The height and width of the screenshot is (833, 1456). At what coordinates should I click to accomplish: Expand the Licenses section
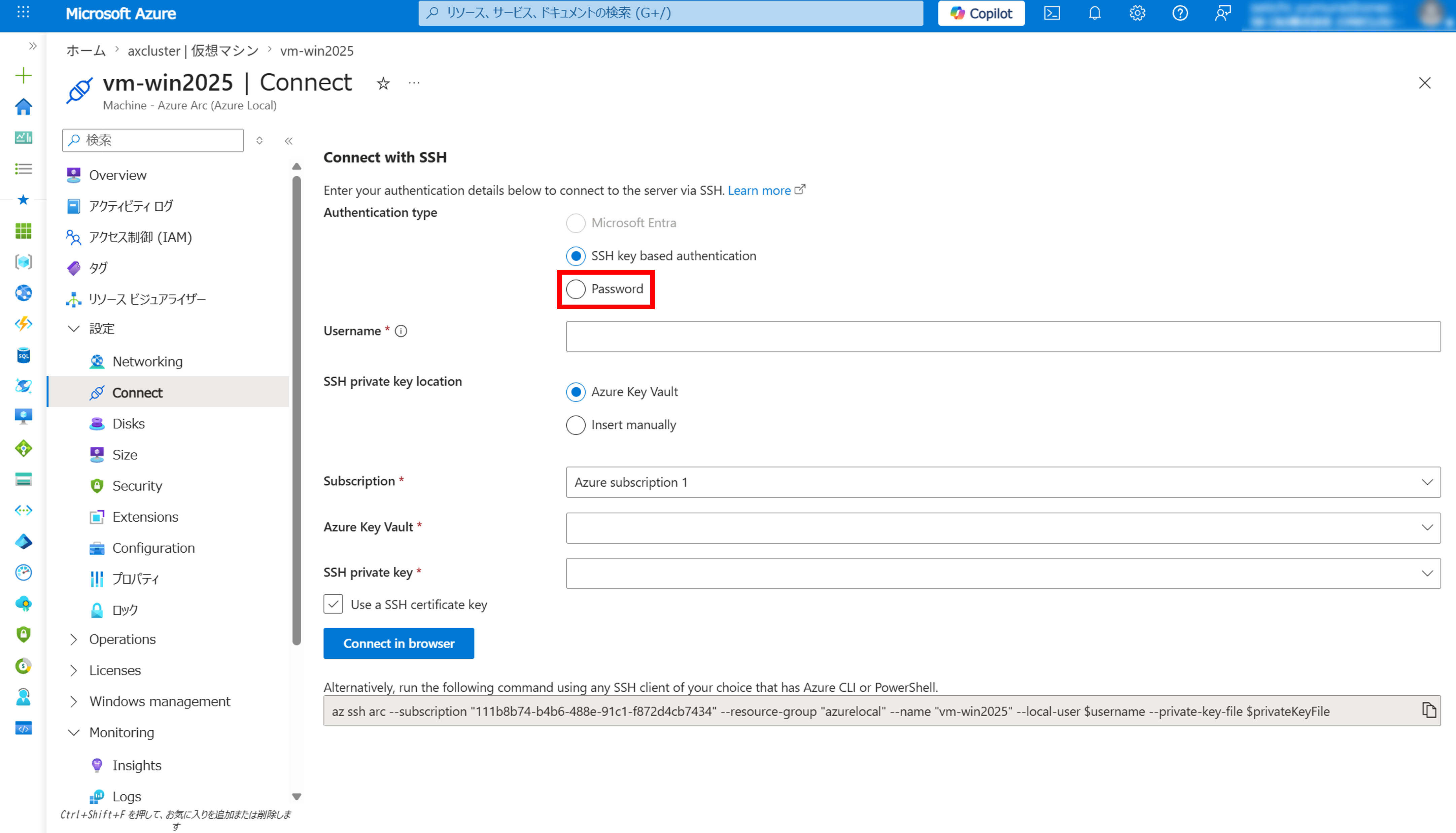click(74, 670)
